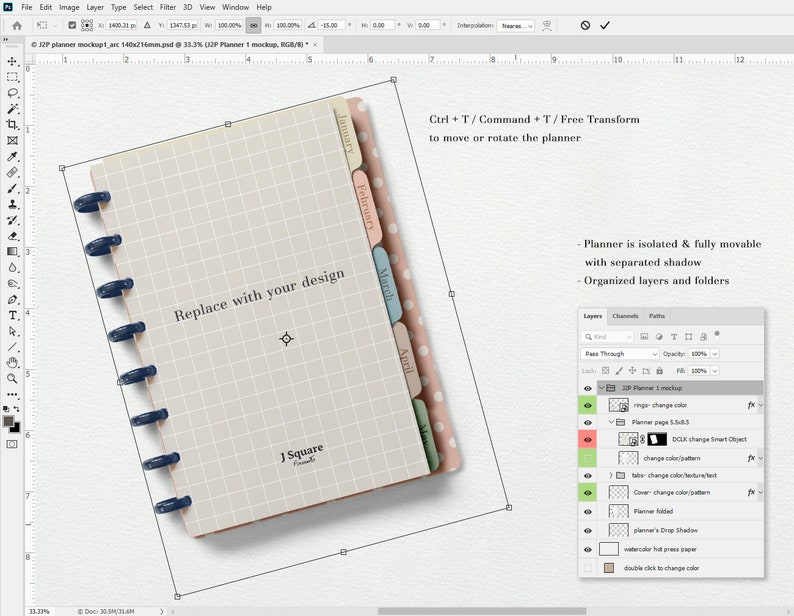Image resolution: width=794 pixels, height=616 pixels.
Task: Toggle the maintain aspect ratio link button
Action: (253, 25)
